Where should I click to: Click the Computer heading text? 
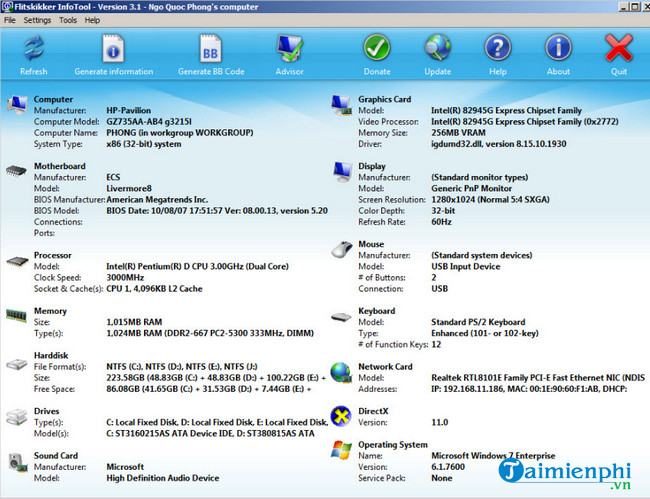coord(53,99)
